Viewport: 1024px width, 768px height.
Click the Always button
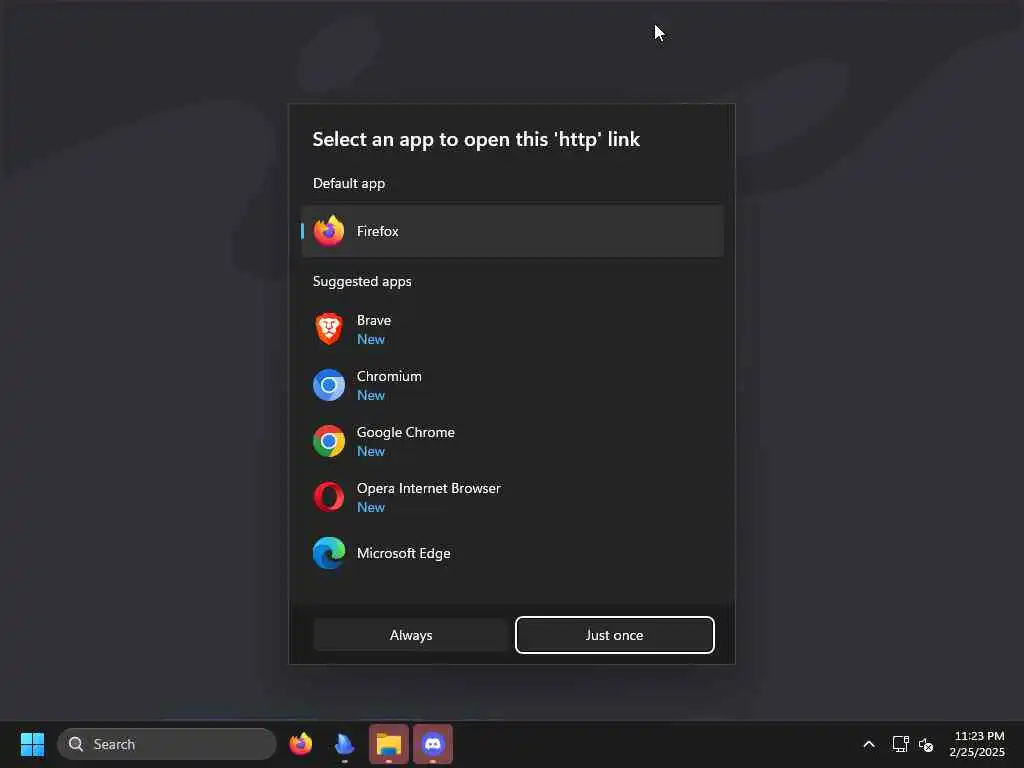[411, 635]
